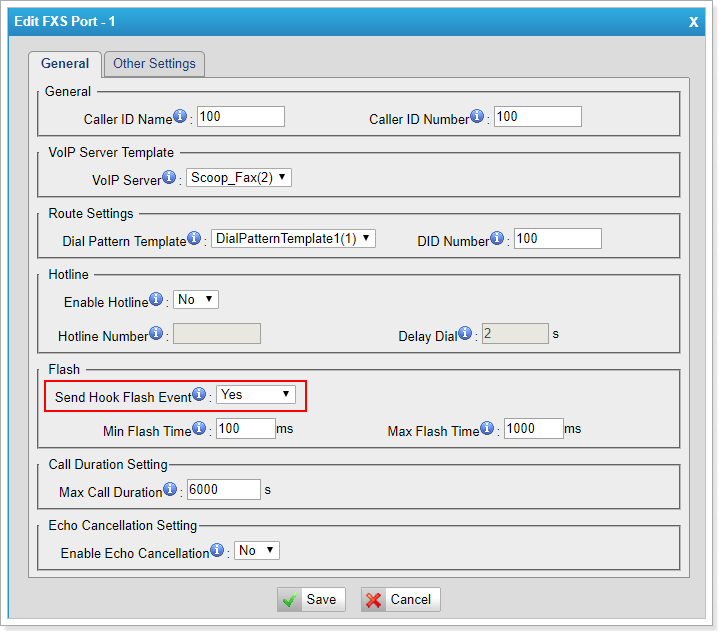Image resolution: width=718 pixels, height=631 pixels.
Task: Click the Delay Dial input field
Action: coord(515,333)
